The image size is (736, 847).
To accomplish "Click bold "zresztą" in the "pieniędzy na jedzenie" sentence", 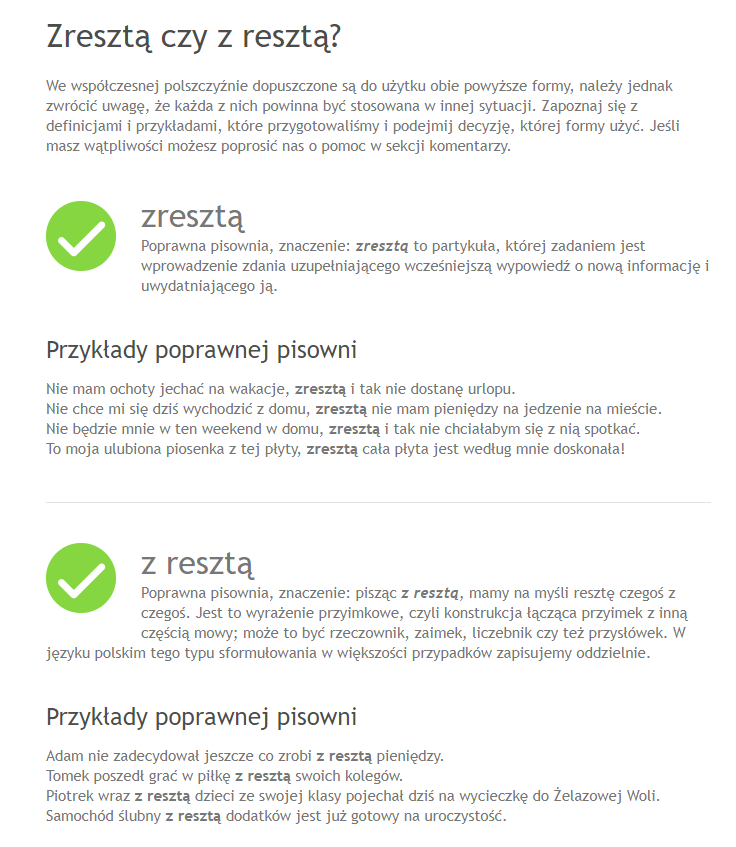I will (x=340, y=409).
